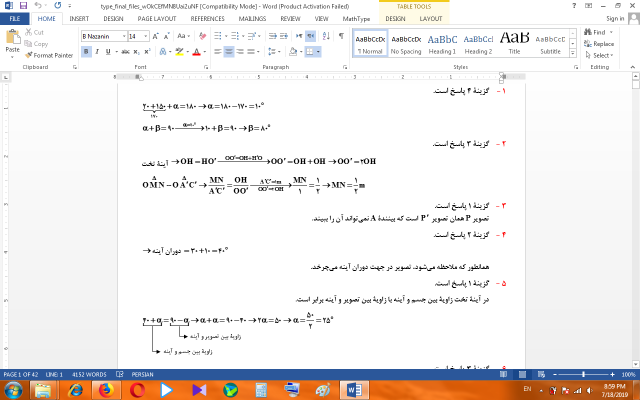This screenshot has width=640, height=400.
Task: Click the word count in status bar
Action: click(x=89, y=374)
